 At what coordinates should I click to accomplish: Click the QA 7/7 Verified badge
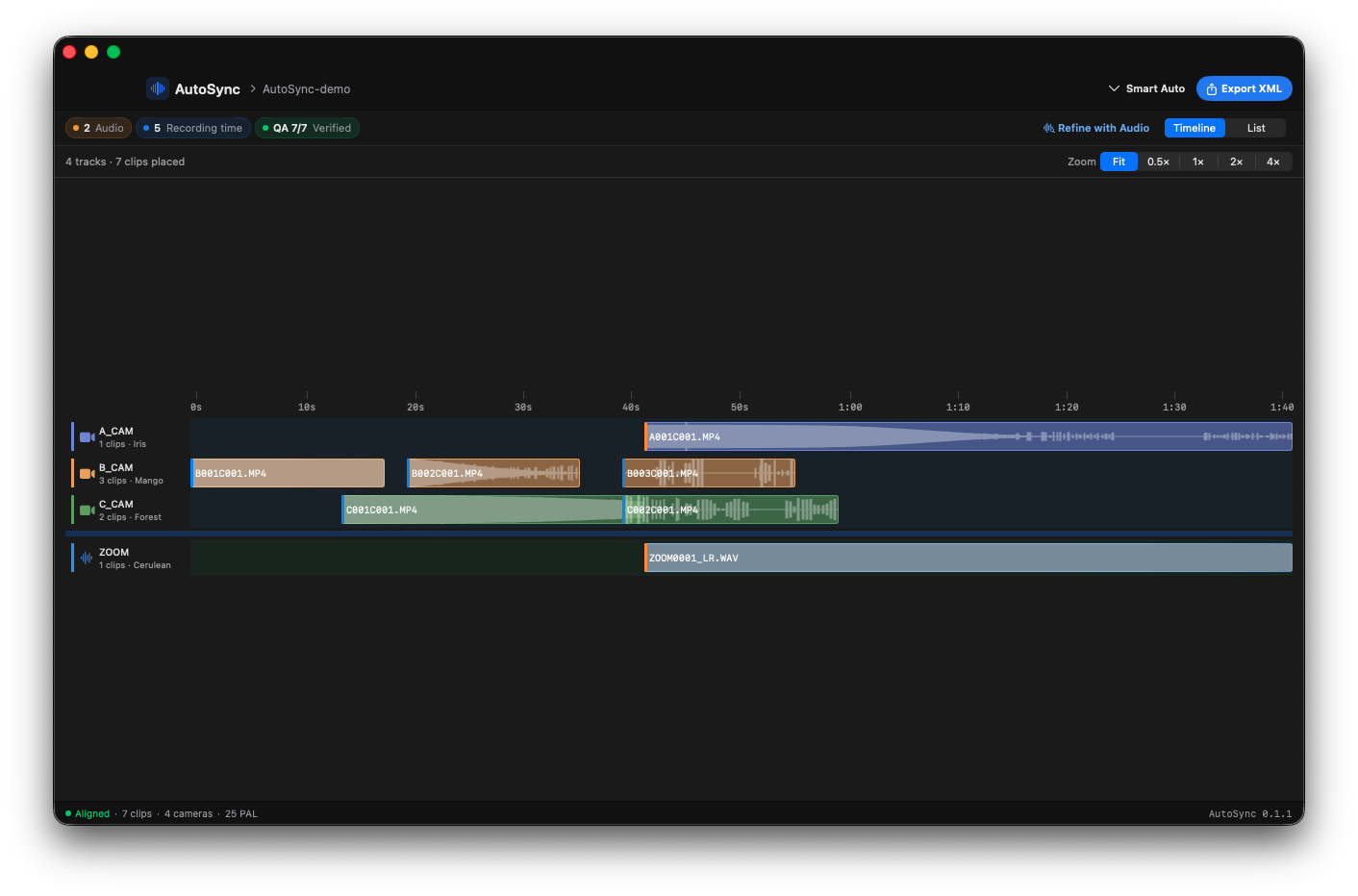pyautogui.click(x=307, y=128)
